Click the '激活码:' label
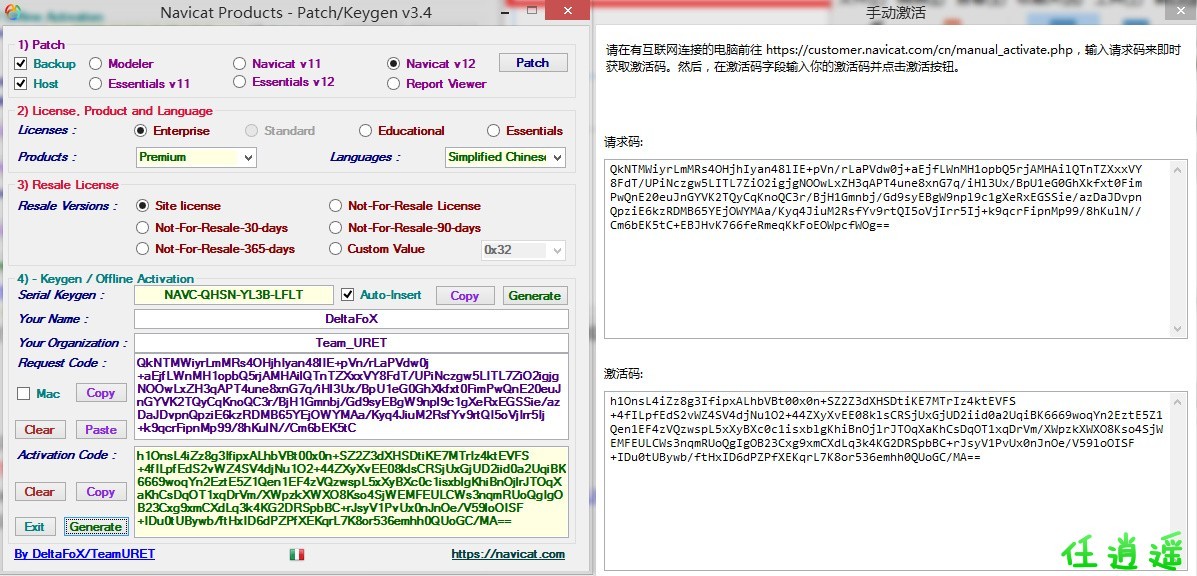 coord(624,374)
